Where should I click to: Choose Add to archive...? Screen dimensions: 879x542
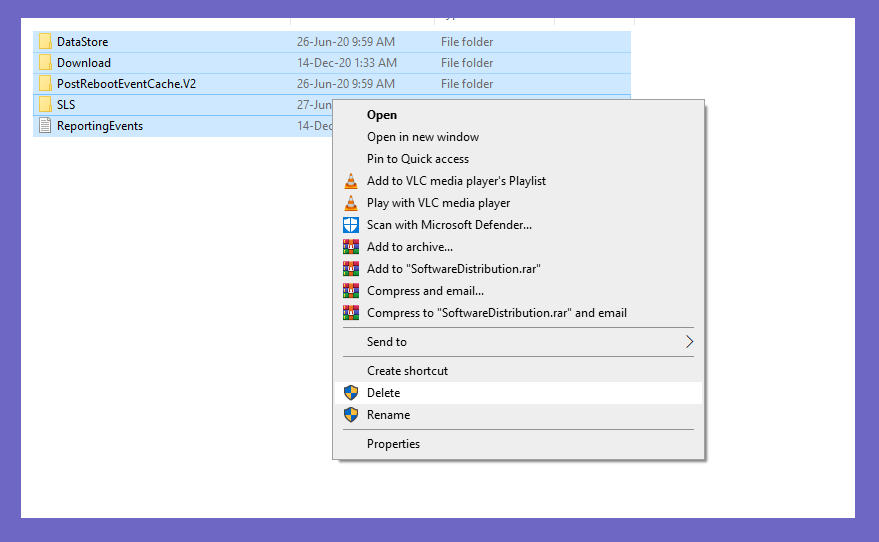click(518, 247)
